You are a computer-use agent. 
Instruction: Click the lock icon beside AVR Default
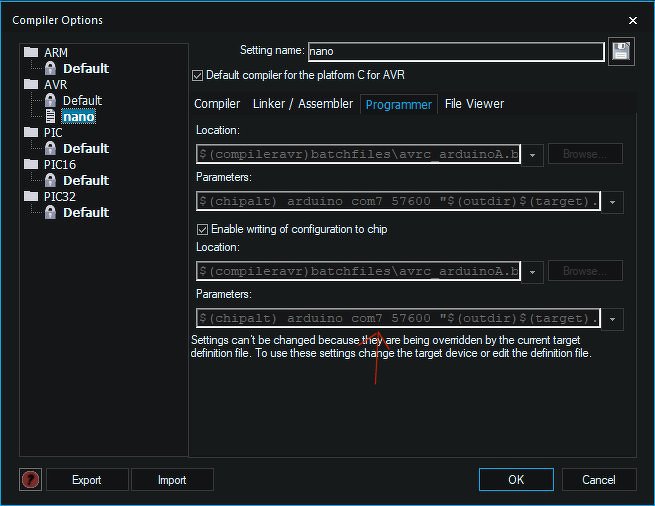point(50,100)
